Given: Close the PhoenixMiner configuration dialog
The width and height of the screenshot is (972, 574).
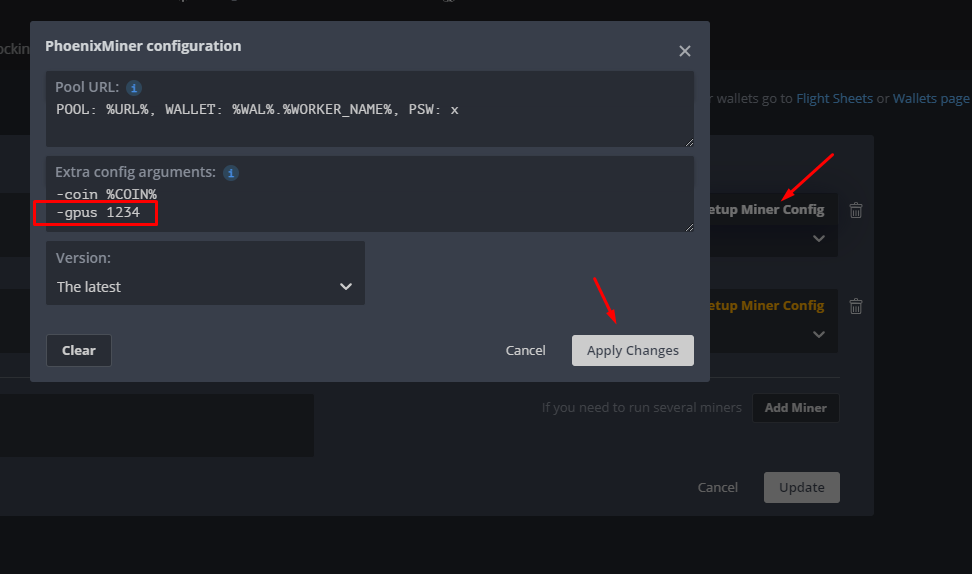Looking at the screenshot, I should pos(684,51).
